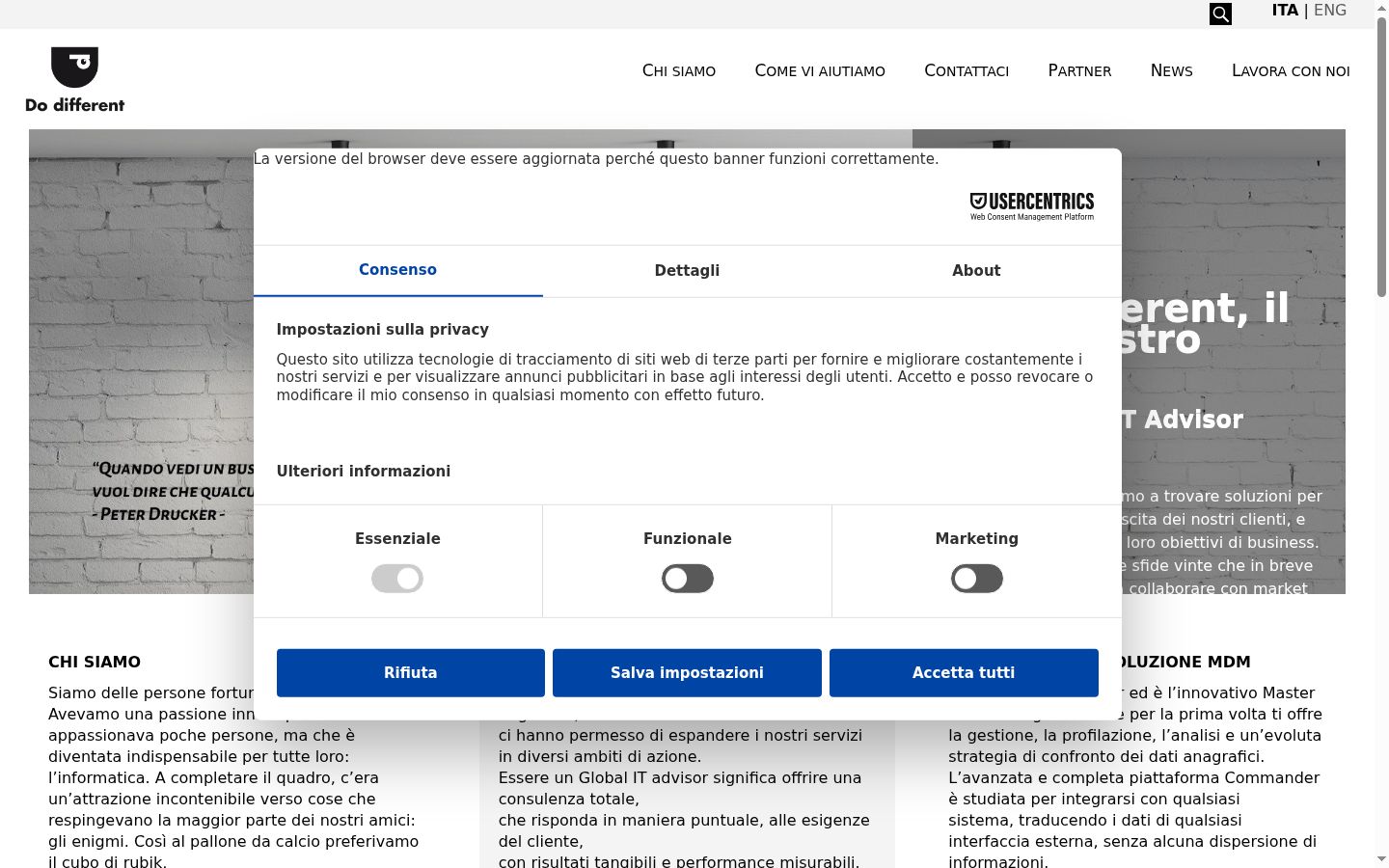Viewport: 1389px width, 868px height.
Task: Open the Chi siamo menu
Action: point(679,70)
